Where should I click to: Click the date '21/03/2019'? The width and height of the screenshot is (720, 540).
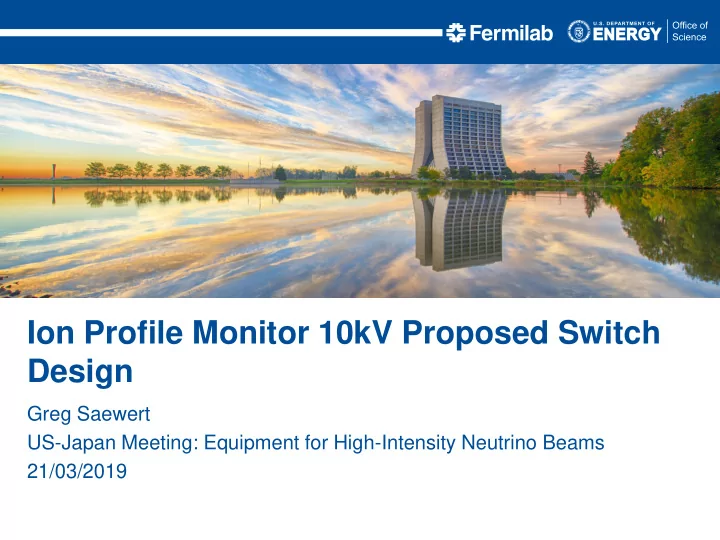77,472
